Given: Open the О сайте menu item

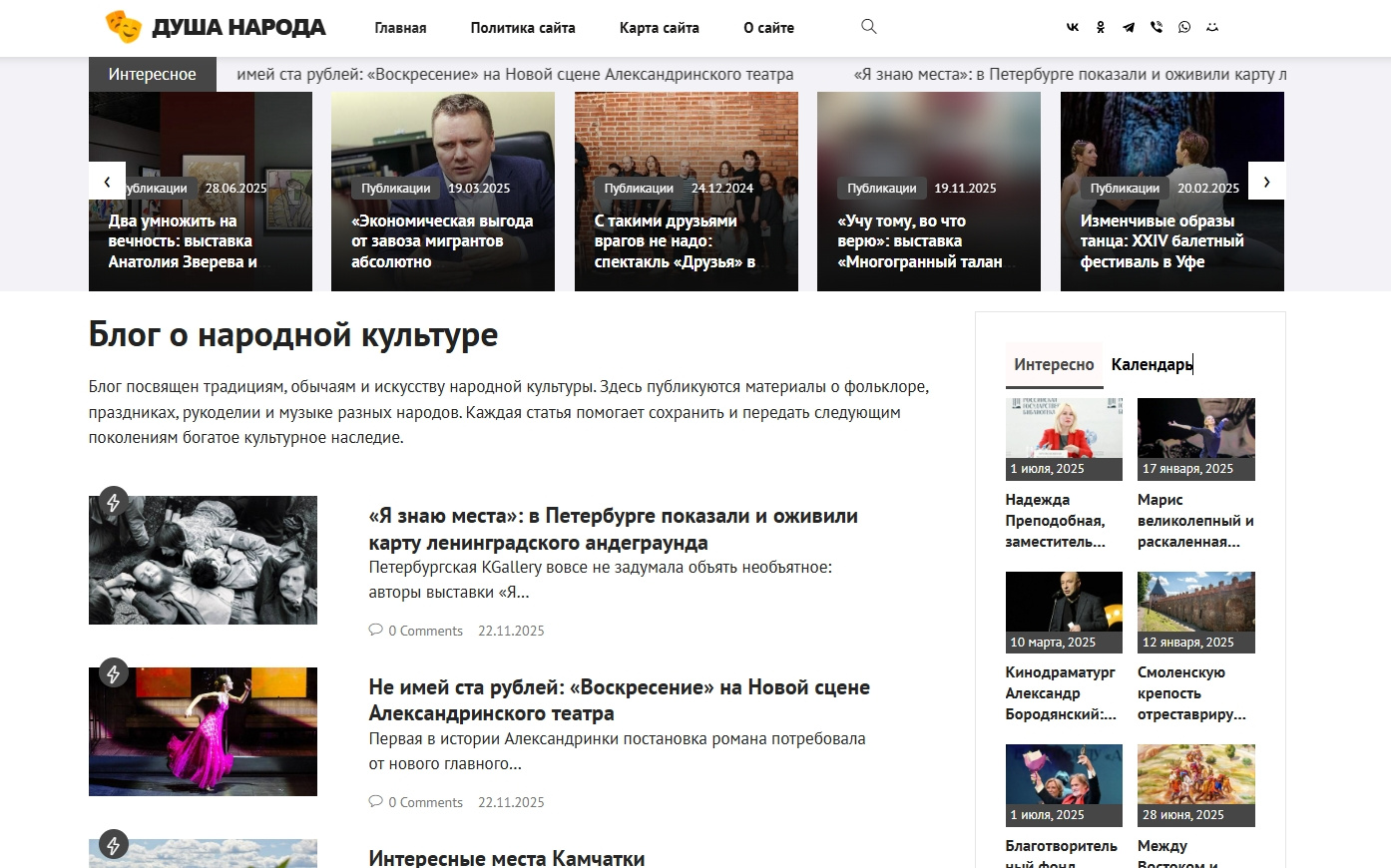Looking at the screenshot, I should (x=768, y=28).
